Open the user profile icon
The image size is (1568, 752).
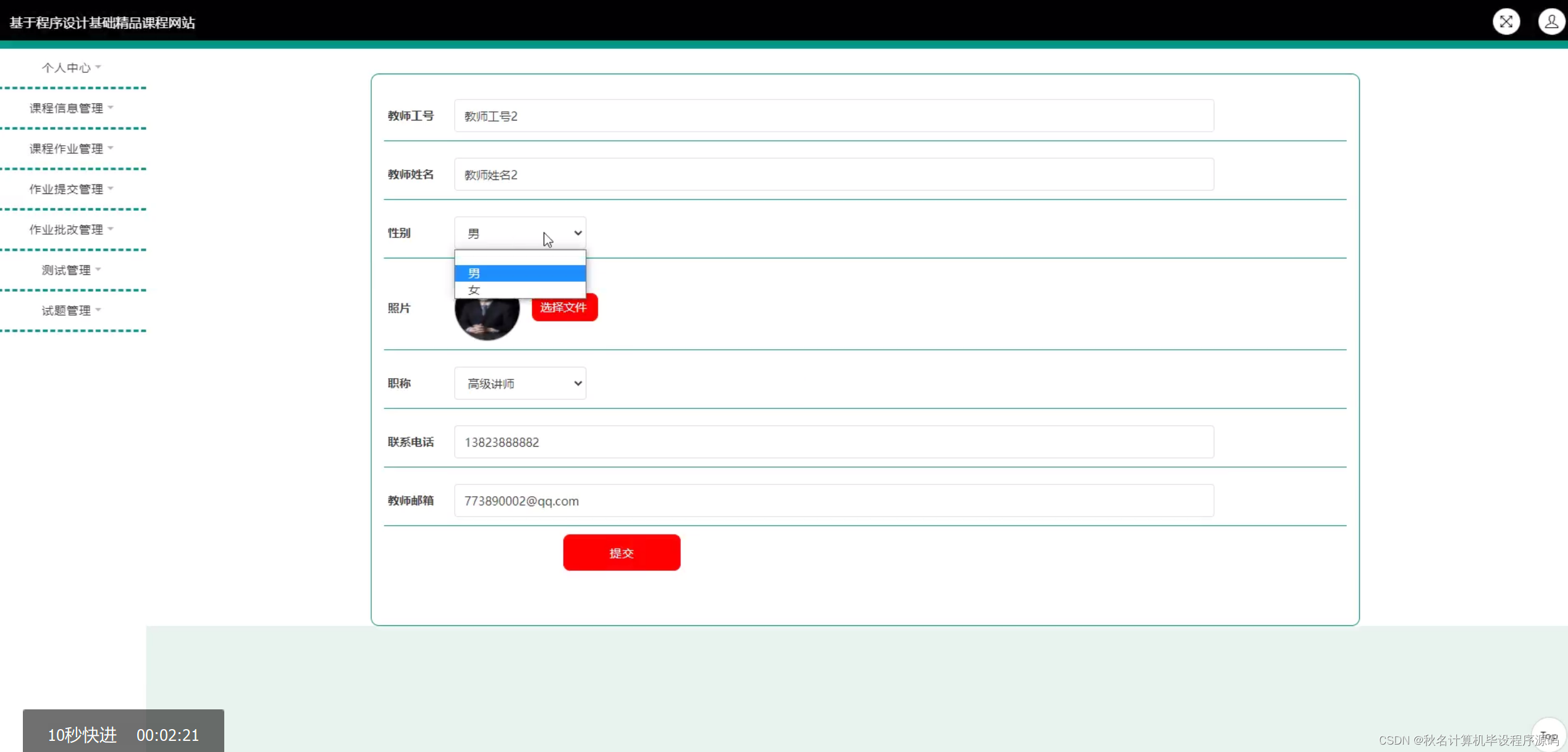1550,22
